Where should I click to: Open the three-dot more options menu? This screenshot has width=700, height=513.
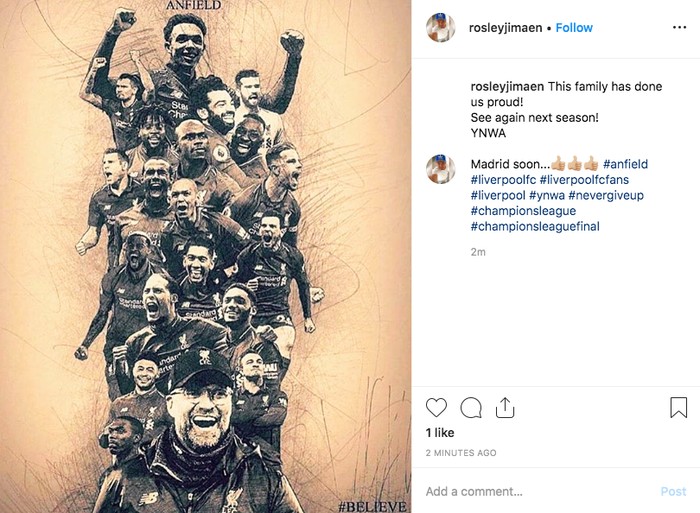(679, 28)
